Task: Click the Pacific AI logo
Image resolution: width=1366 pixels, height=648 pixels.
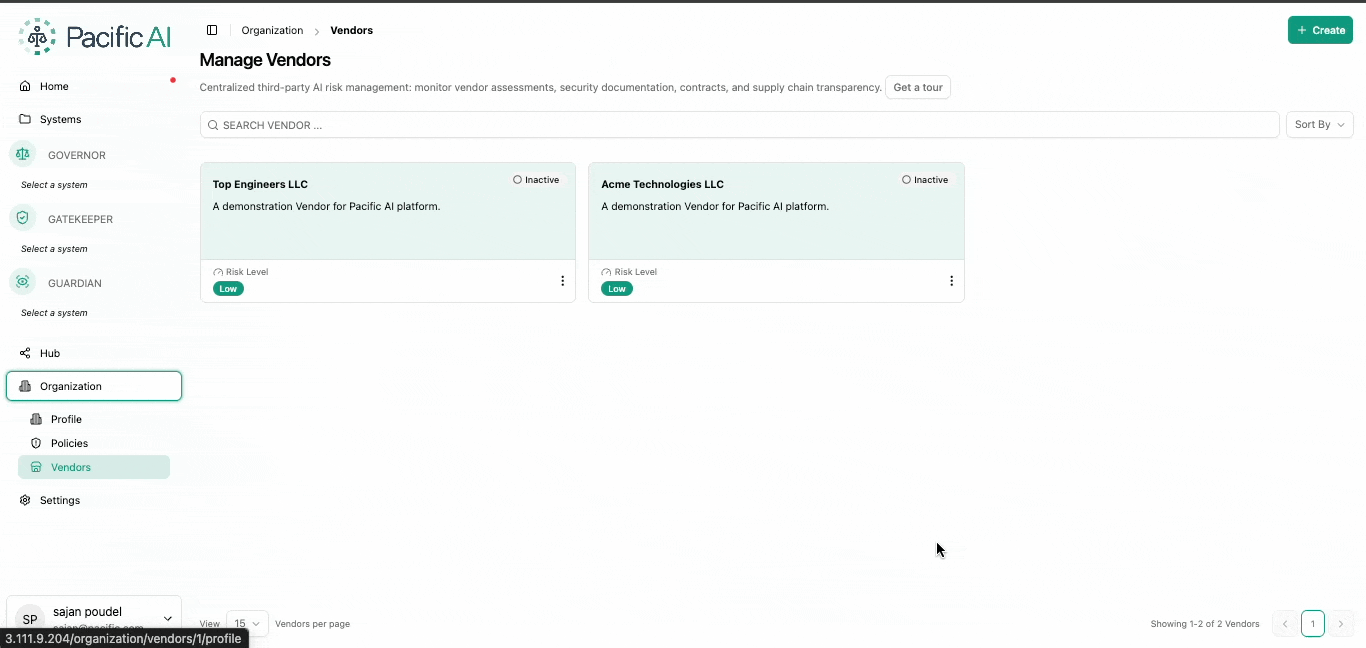Action: [94, 37]
